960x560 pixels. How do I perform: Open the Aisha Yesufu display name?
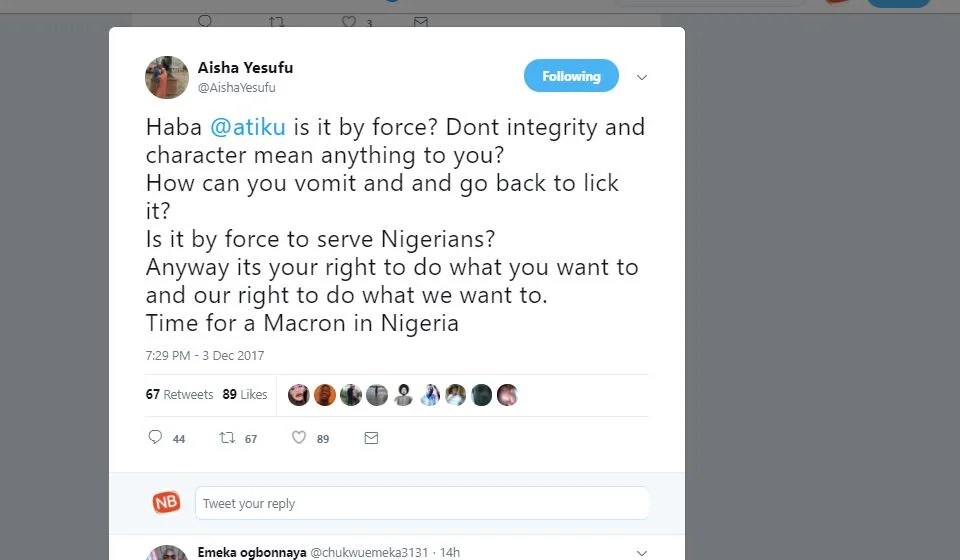pyautogui.click(x=245, y=68)
